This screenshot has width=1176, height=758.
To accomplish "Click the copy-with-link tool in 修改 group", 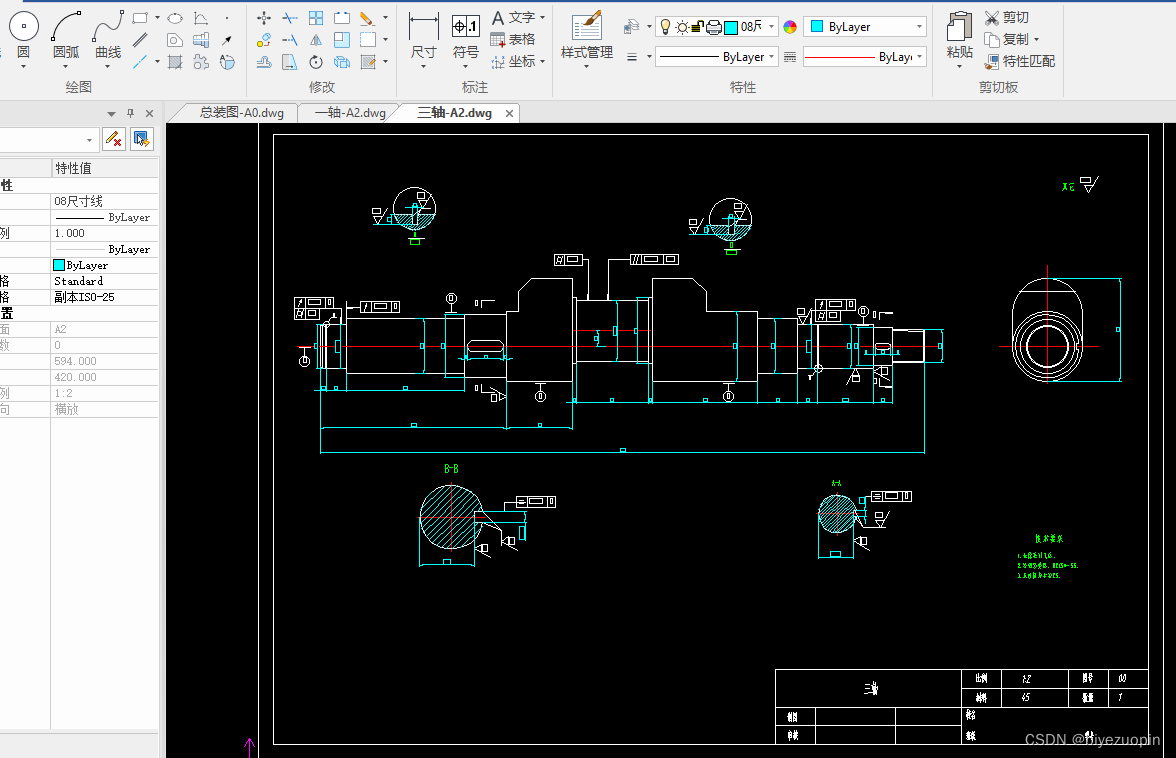I will click(264, 40).
